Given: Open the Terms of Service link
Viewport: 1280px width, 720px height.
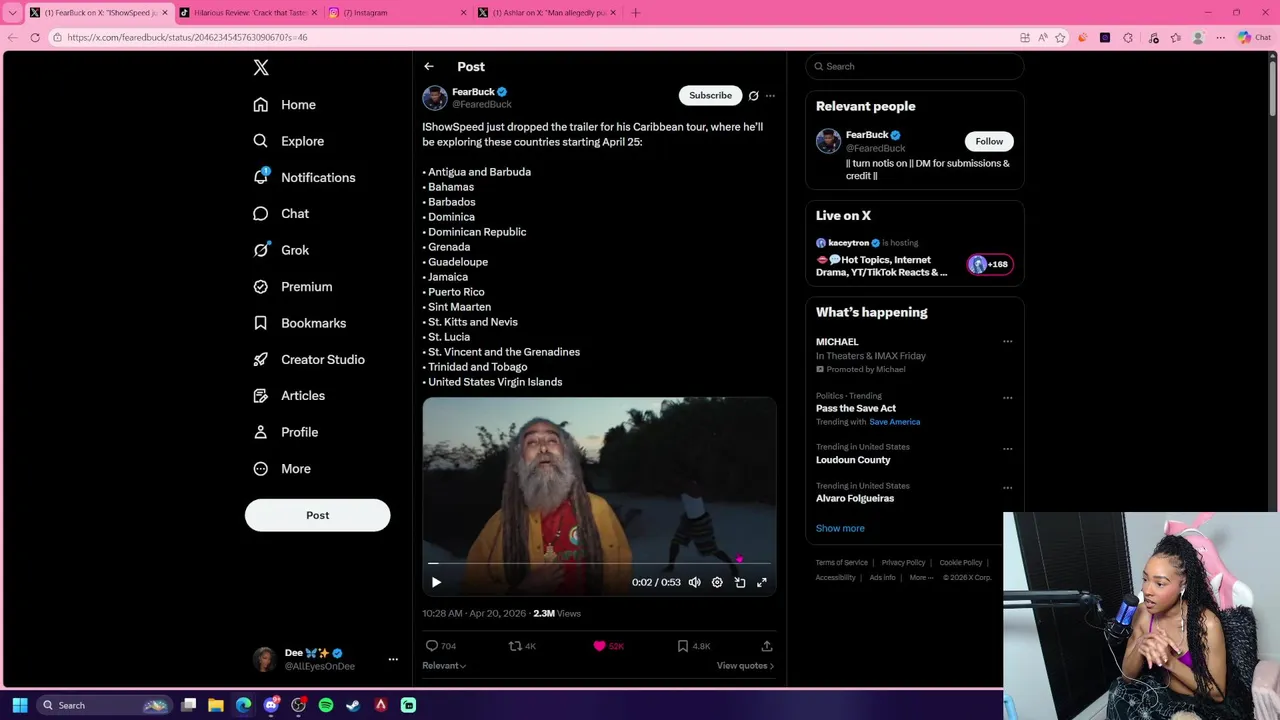Looking at the screenshot, I should pos(841,563).
